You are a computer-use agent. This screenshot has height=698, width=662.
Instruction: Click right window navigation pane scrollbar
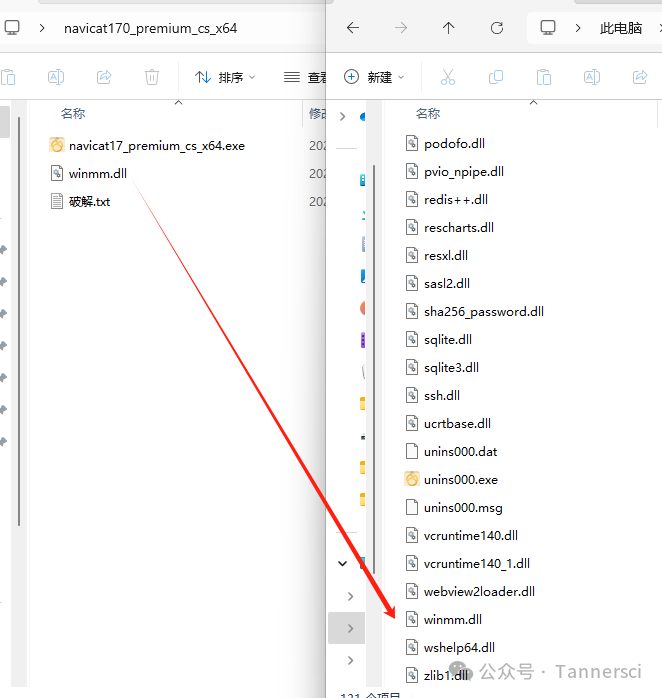click(x=374, y=369)
